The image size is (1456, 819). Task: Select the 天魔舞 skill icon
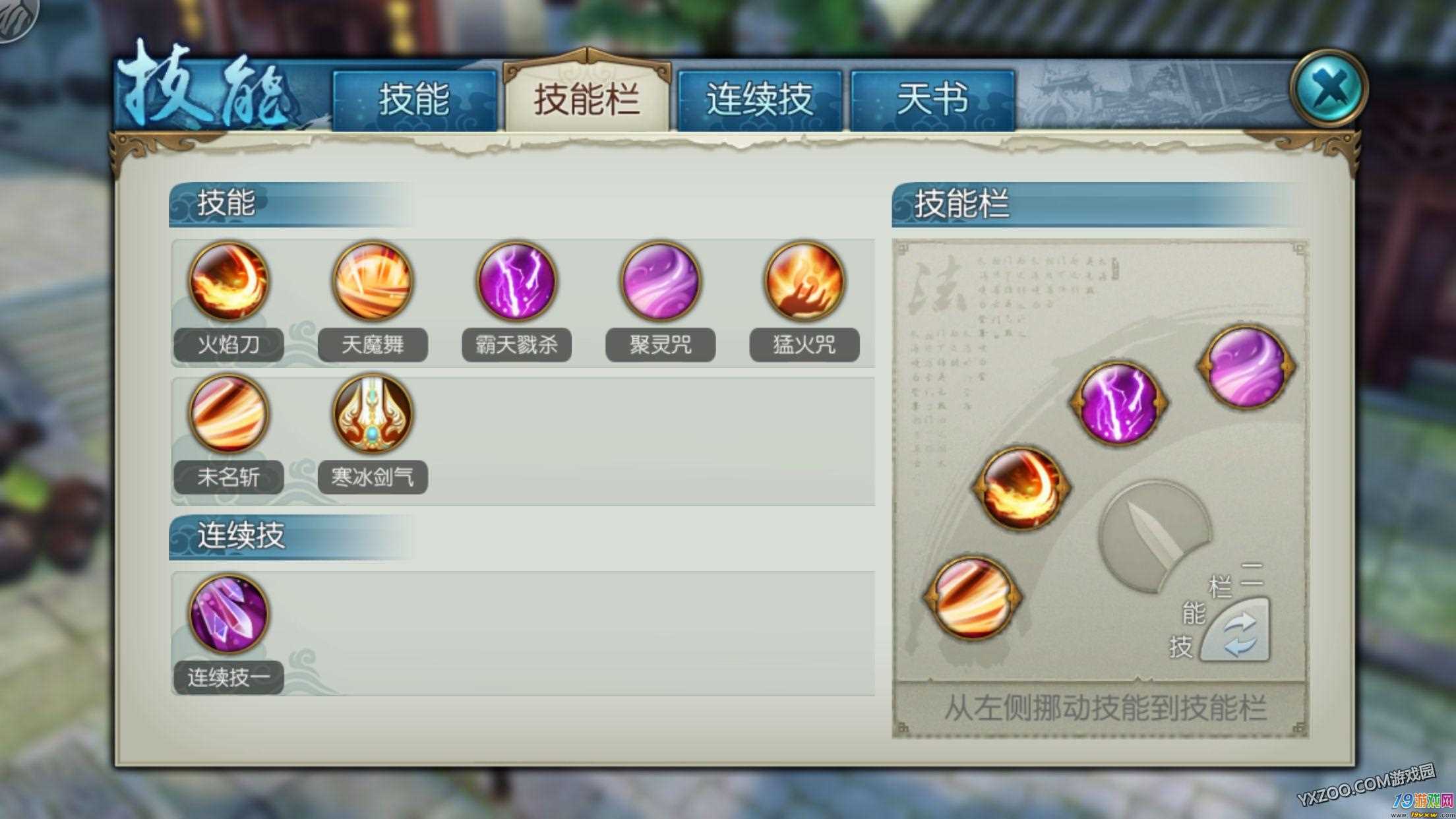point(373,282)
